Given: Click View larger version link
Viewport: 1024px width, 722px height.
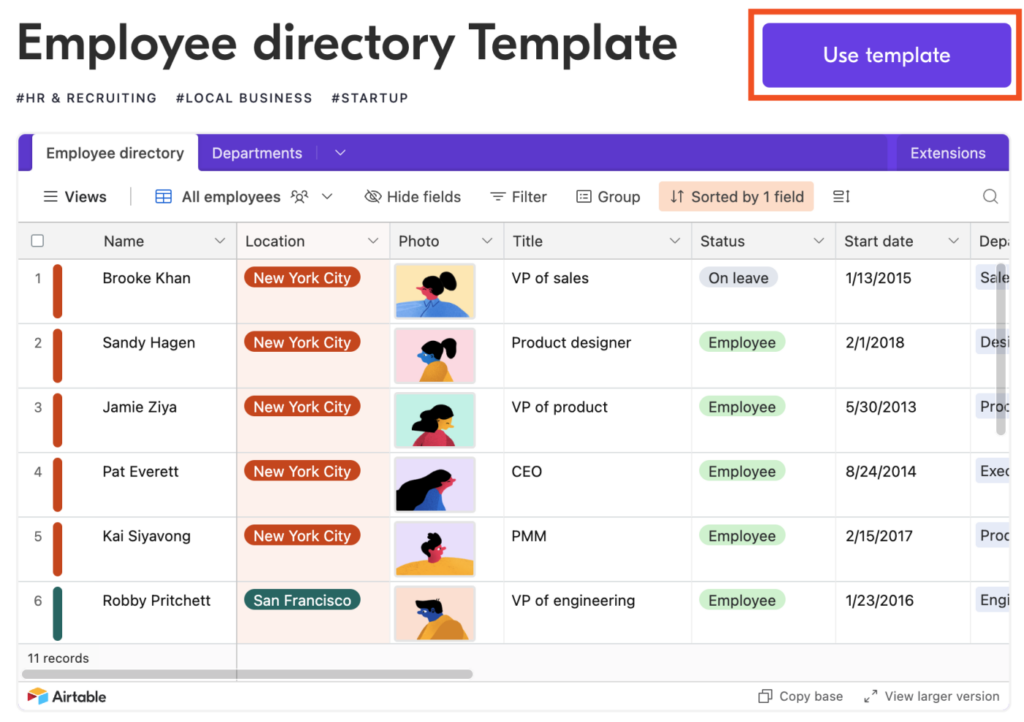Looking at the screenshot, I should coord(931,697).
